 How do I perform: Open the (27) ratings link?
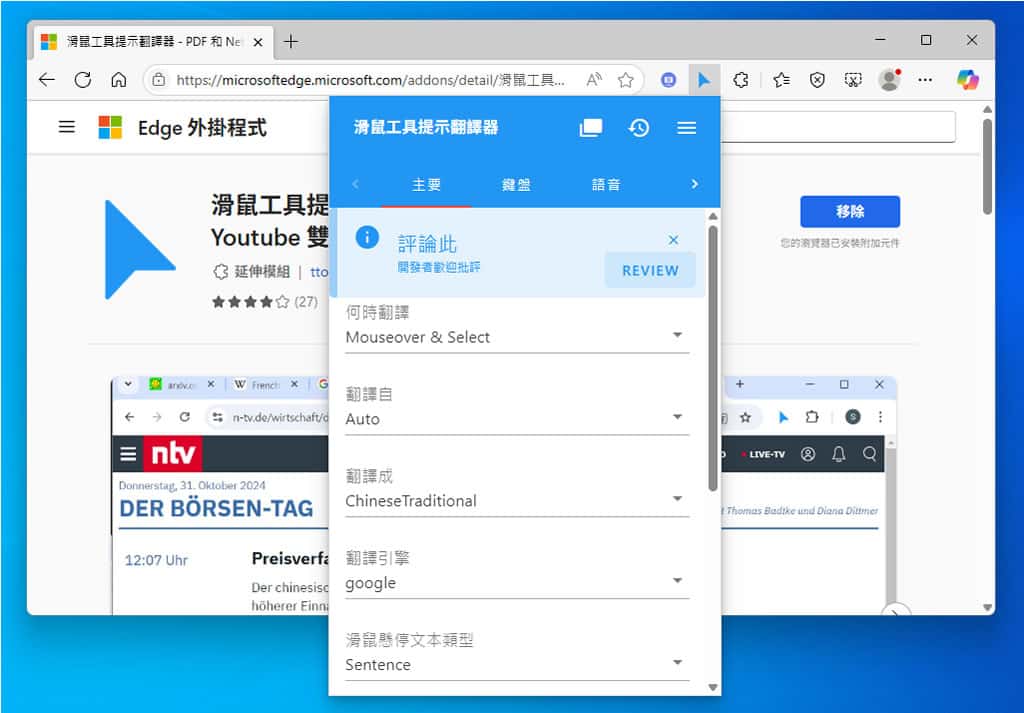pyautogui.click(x=306, y=302)
